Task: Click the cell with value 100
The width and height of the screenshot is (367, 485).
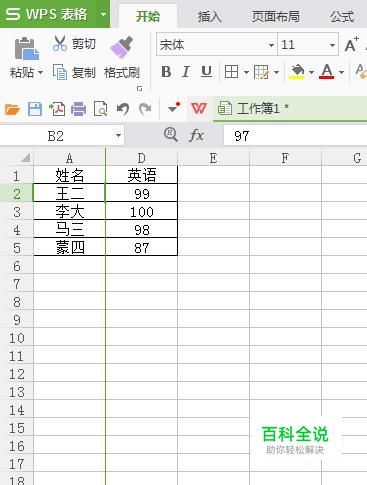Action: [x=142, y=211]
